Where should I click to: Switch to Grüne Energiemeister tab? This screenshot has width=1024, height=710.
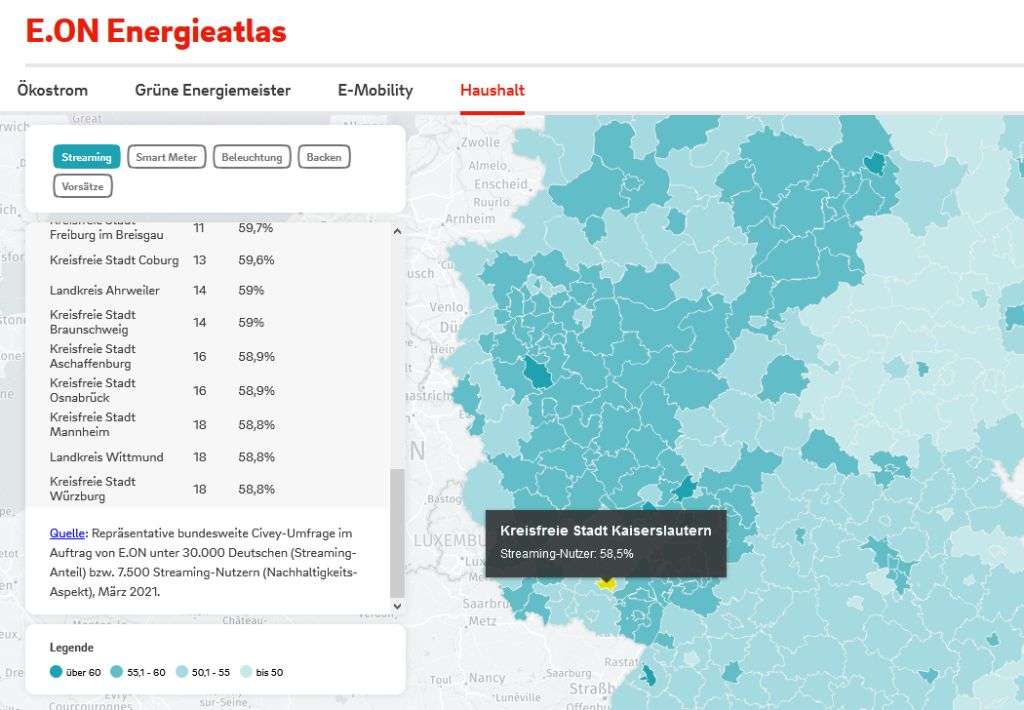coord(213,90)
